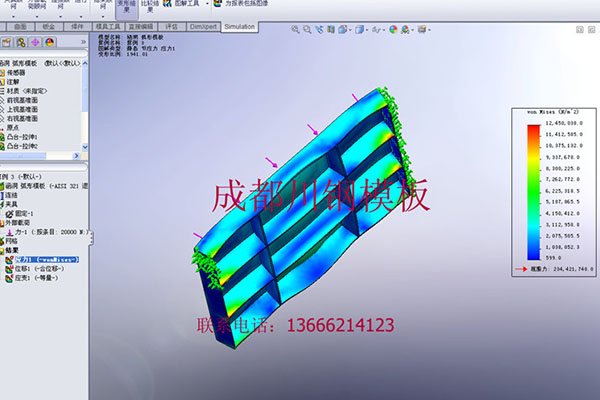Click the report image rainbow icon in ribbon
The image size is (600, 400).
tap(217, 3)
